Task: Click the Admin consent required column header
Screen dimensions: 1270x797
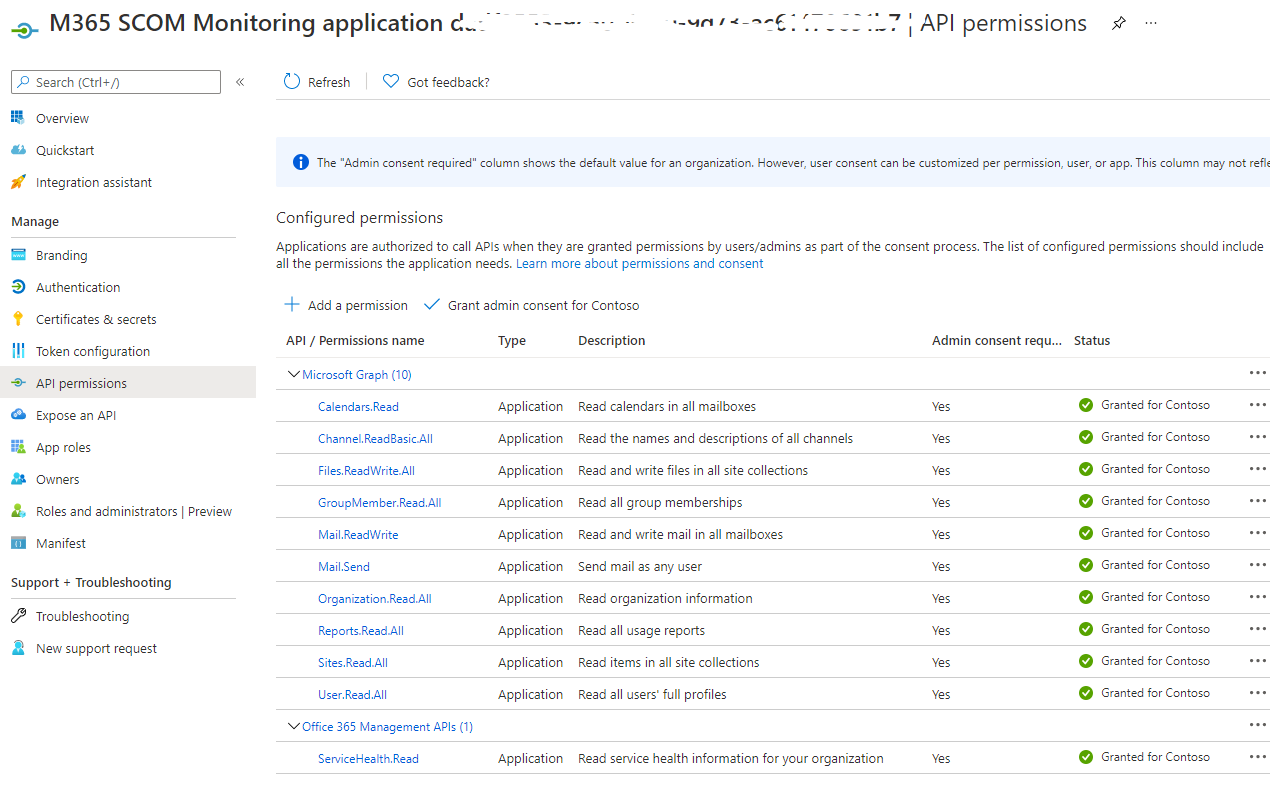Action: point(997,341)
